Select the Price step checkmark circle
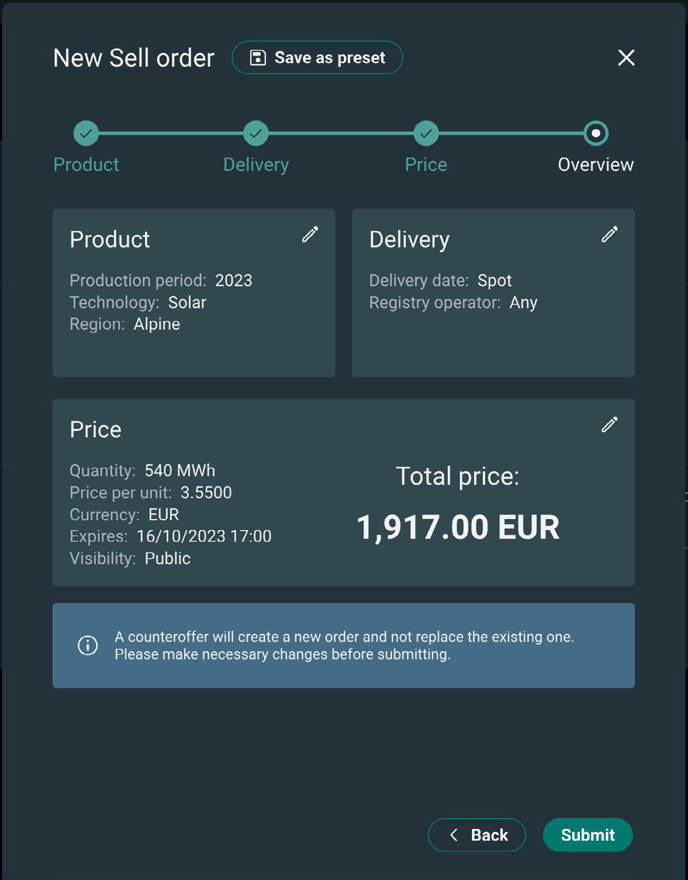 coord(426,133)
